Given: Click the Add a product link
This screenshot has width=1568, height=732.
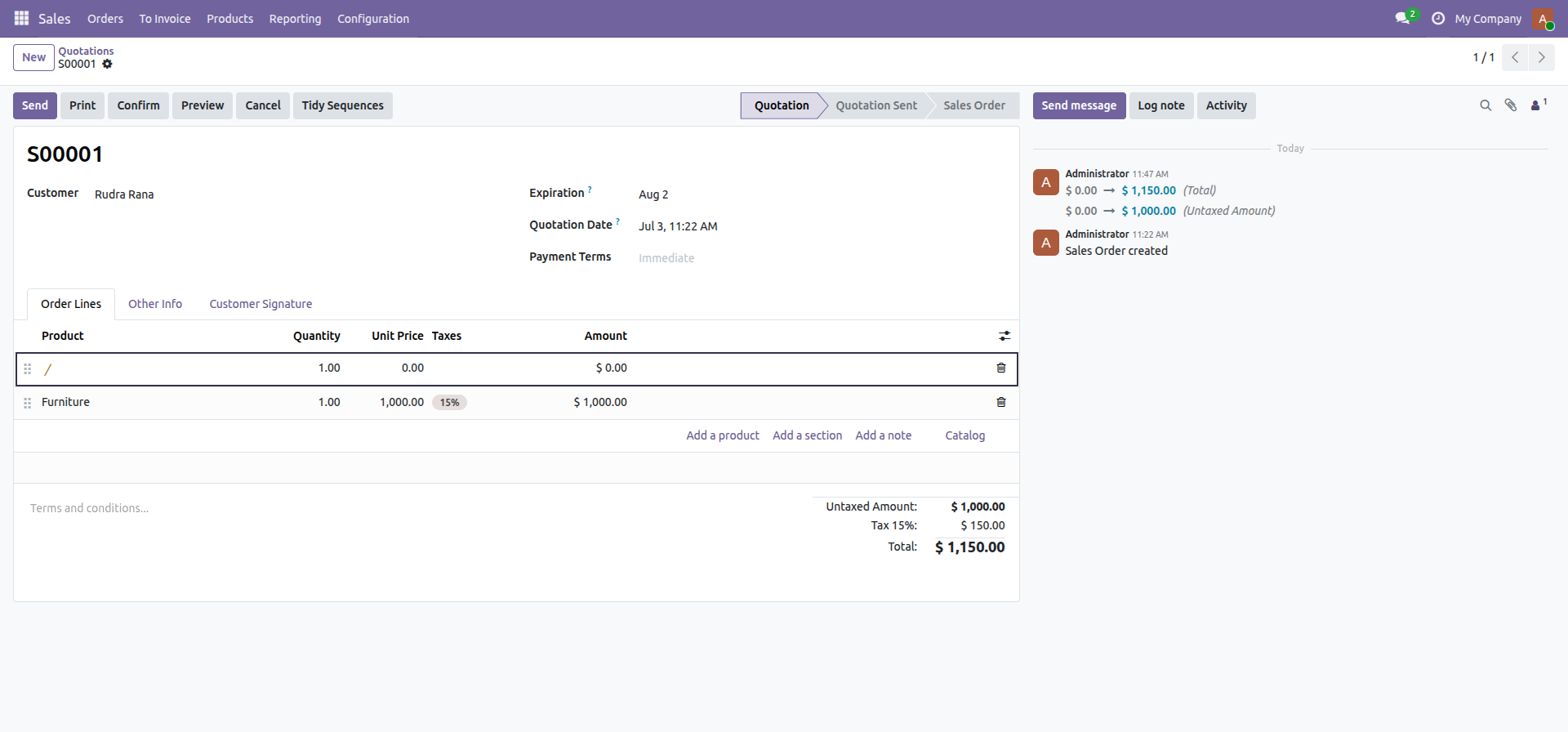Looking at the screenshot, I should [723, 435].
